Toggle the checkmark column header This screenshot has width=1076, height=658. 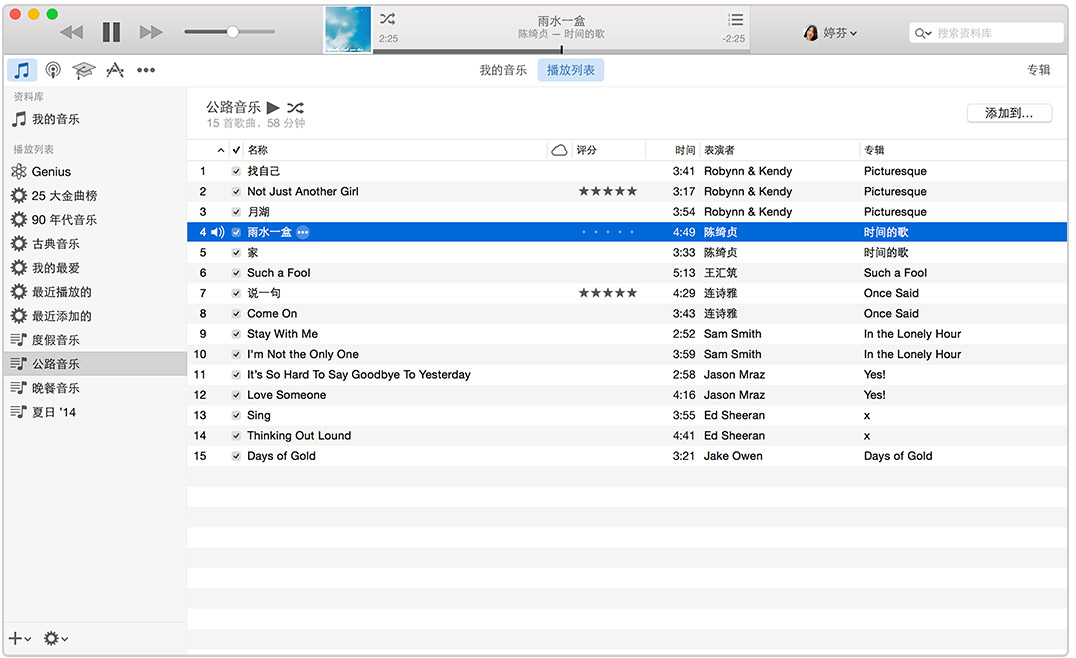236,150
